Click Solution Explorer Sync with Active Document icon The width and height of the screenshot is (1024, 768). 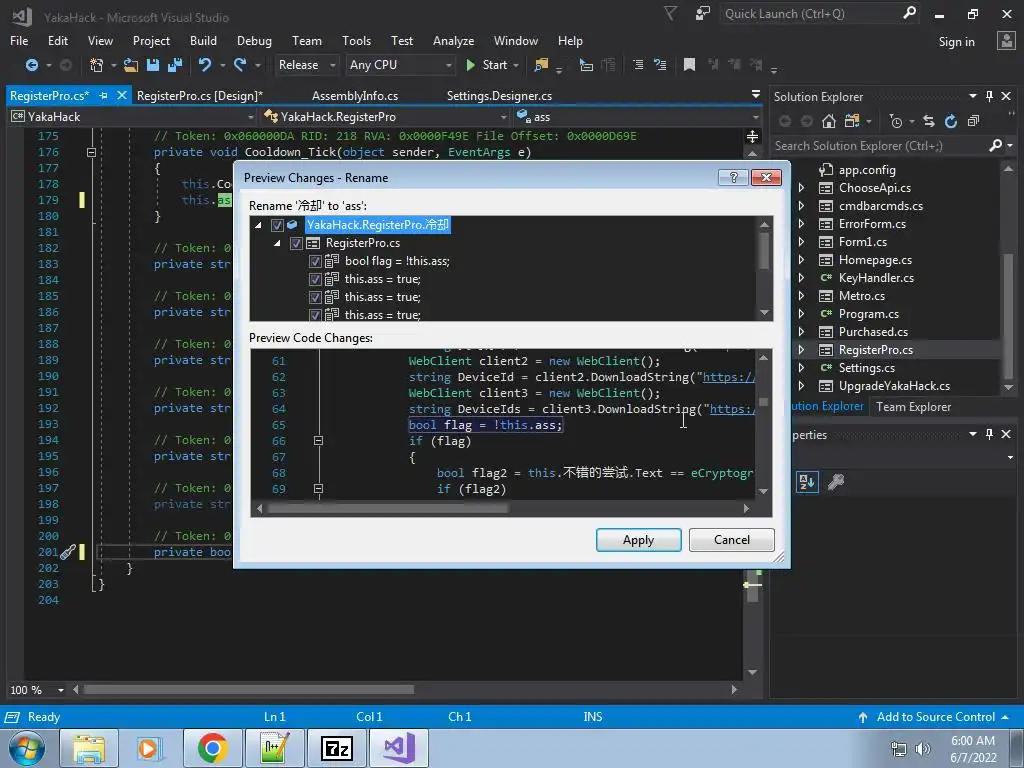point(929,121)
